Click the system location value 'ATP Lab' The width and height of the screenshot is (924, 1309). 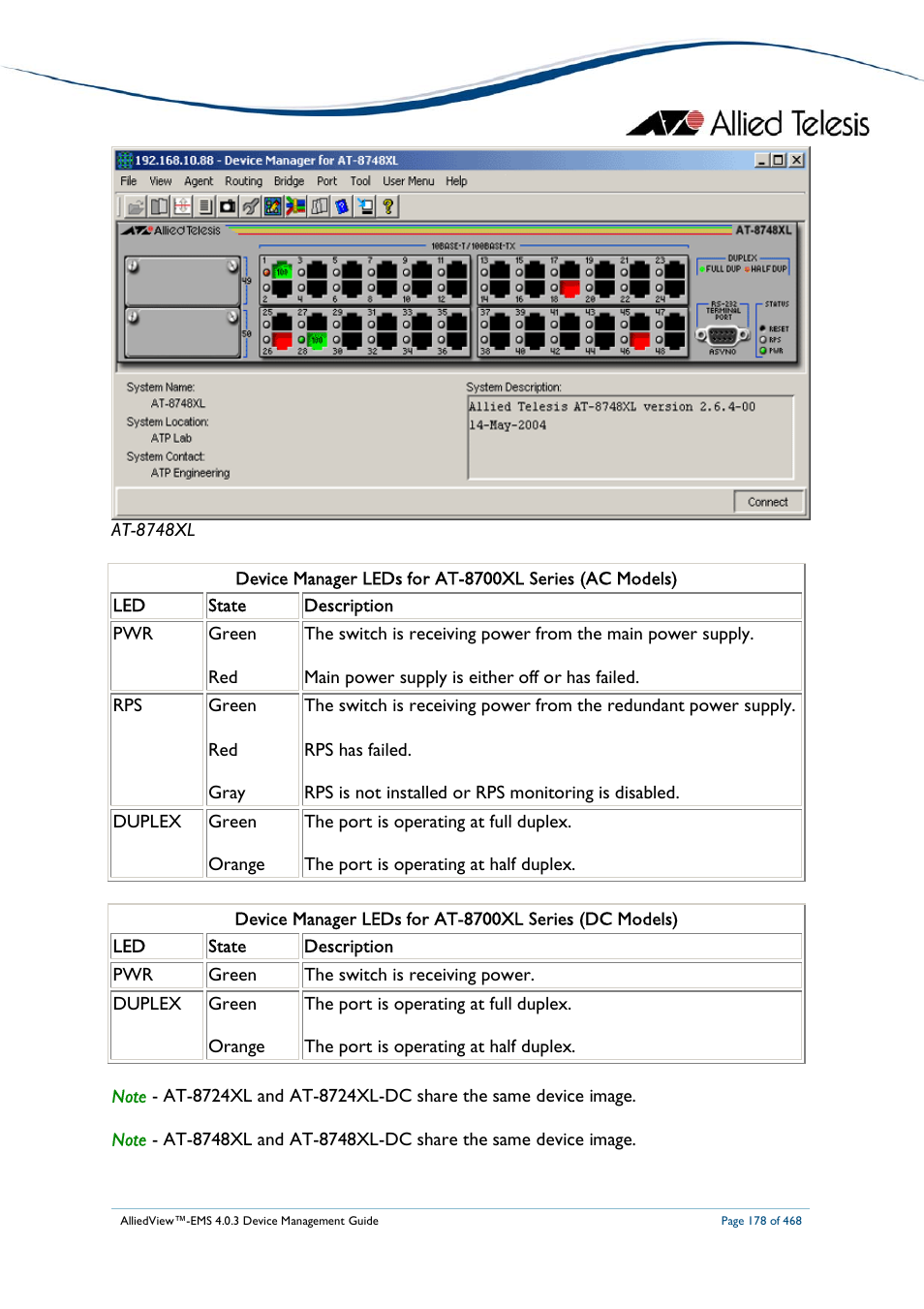click(x=171, y=439)
